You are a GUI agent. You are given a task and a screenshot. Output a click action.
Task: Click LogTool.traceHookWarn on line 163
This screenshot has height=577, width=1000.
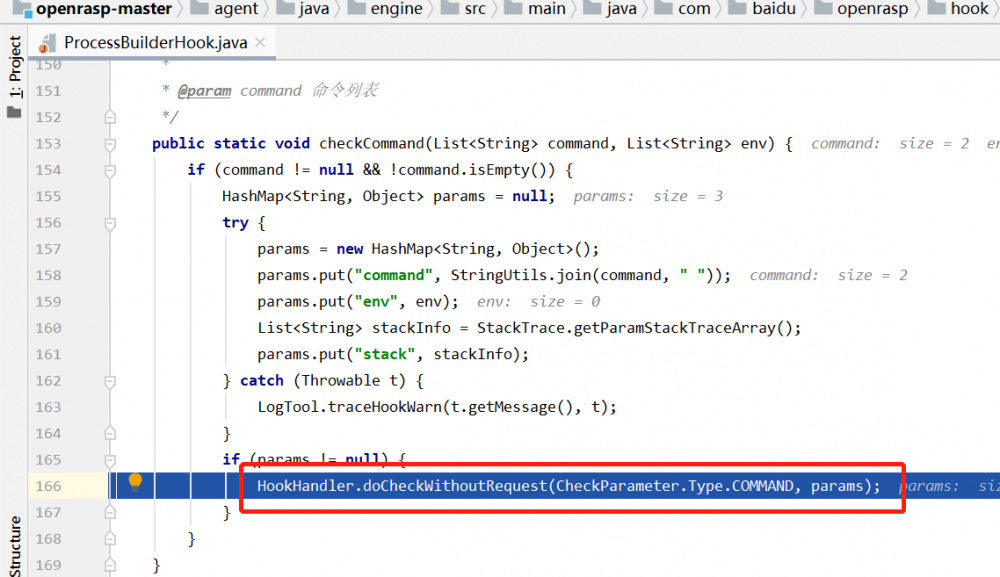tap(349, 407)
